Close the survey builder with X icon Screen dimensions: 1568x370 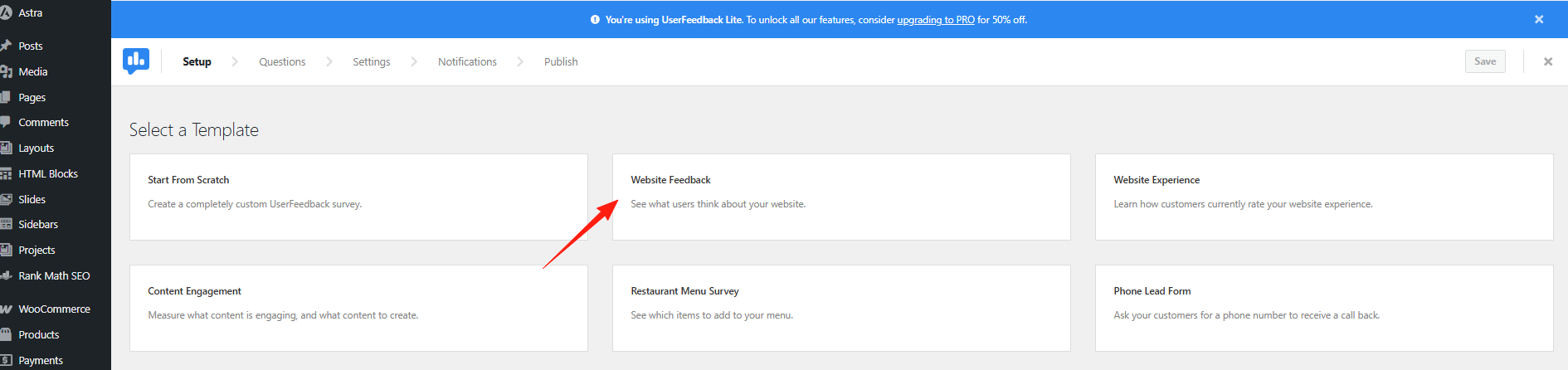click(x=1548, y=61)
